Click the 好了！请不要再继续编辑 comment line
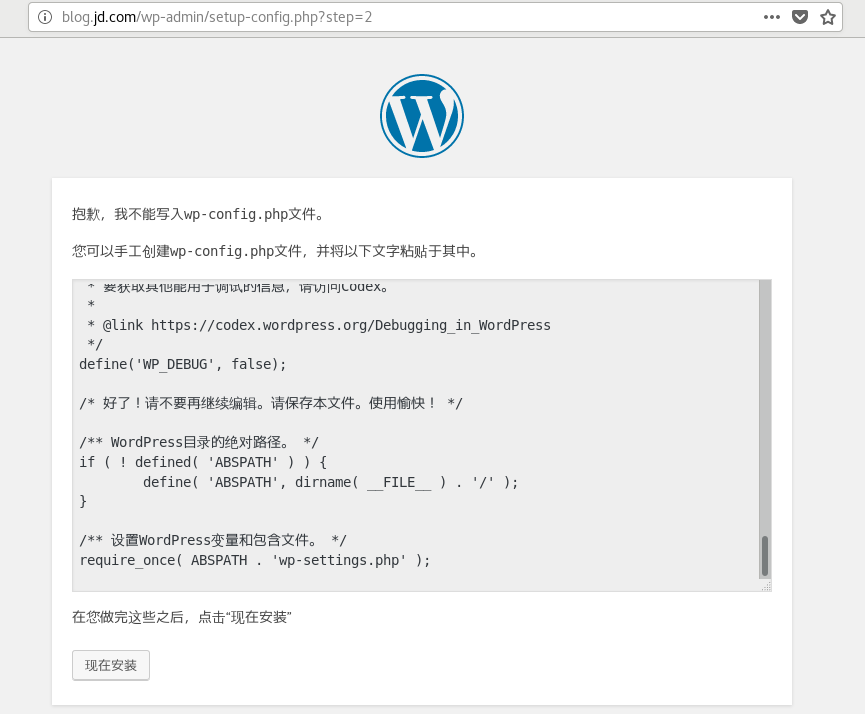 271,403
